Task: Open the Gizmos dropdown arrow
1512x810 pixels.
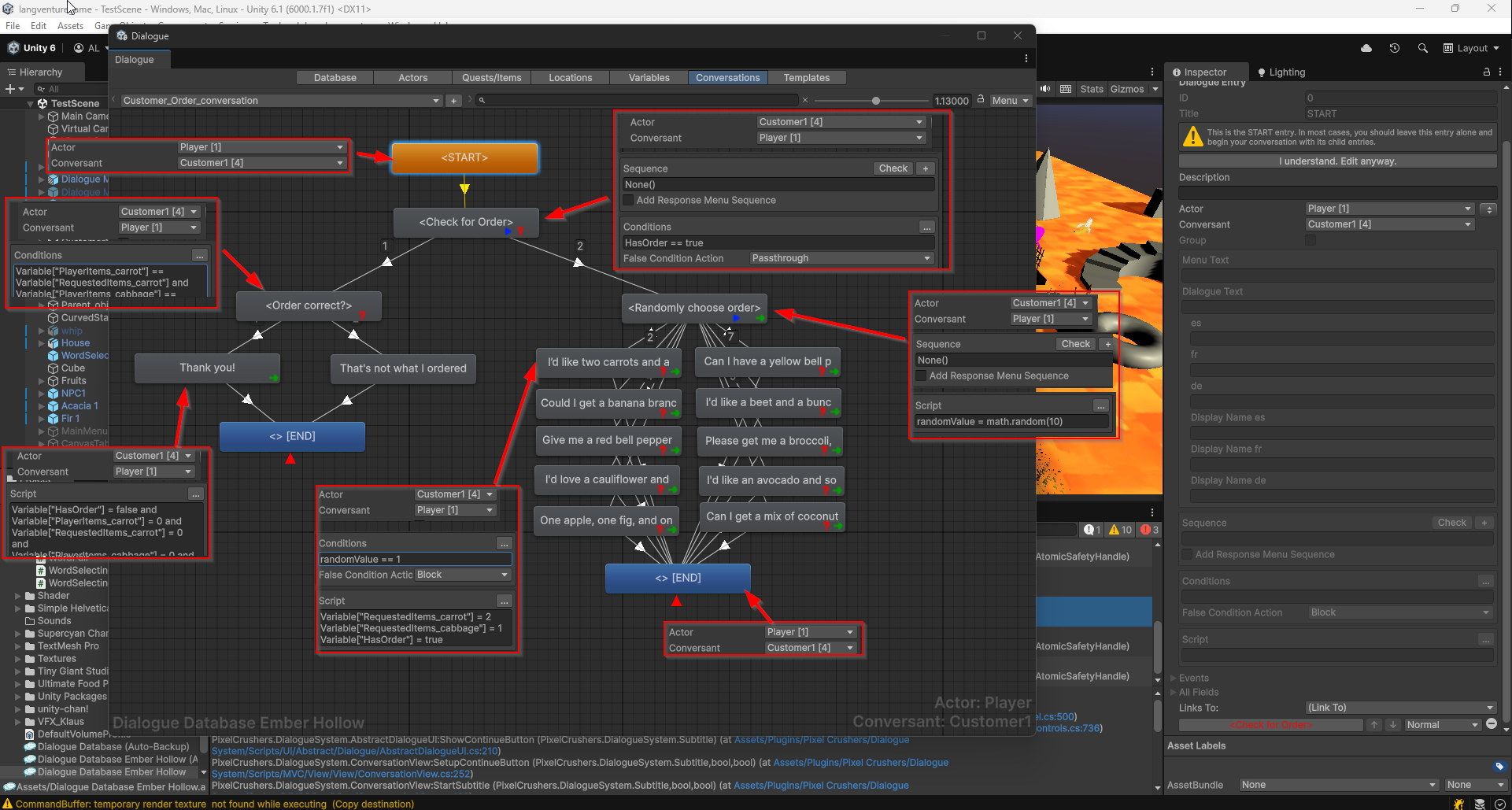Action: [1155, 89]
